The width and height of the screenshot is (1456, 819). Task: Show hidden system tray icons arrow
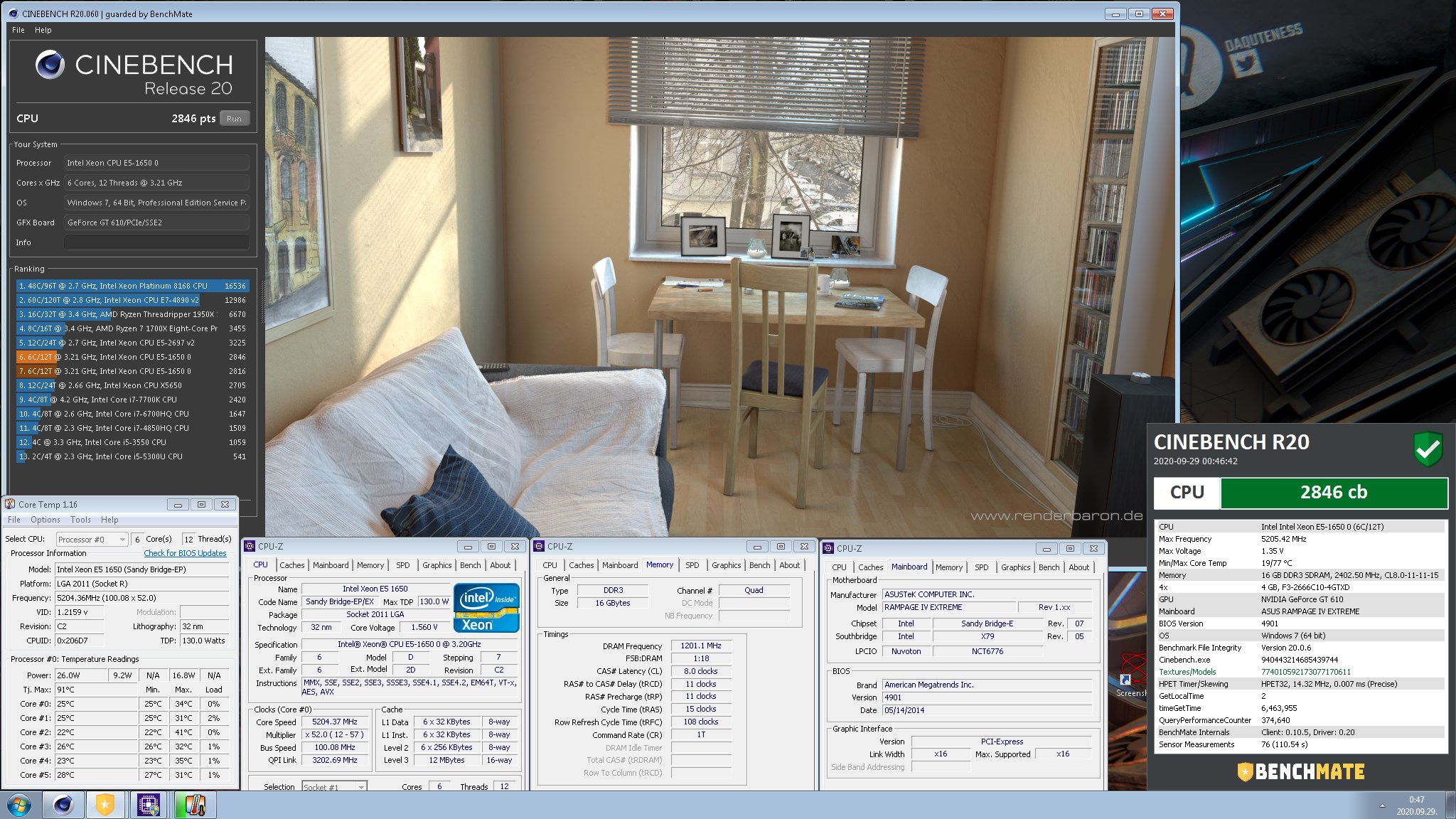[x=1382, y=805]
